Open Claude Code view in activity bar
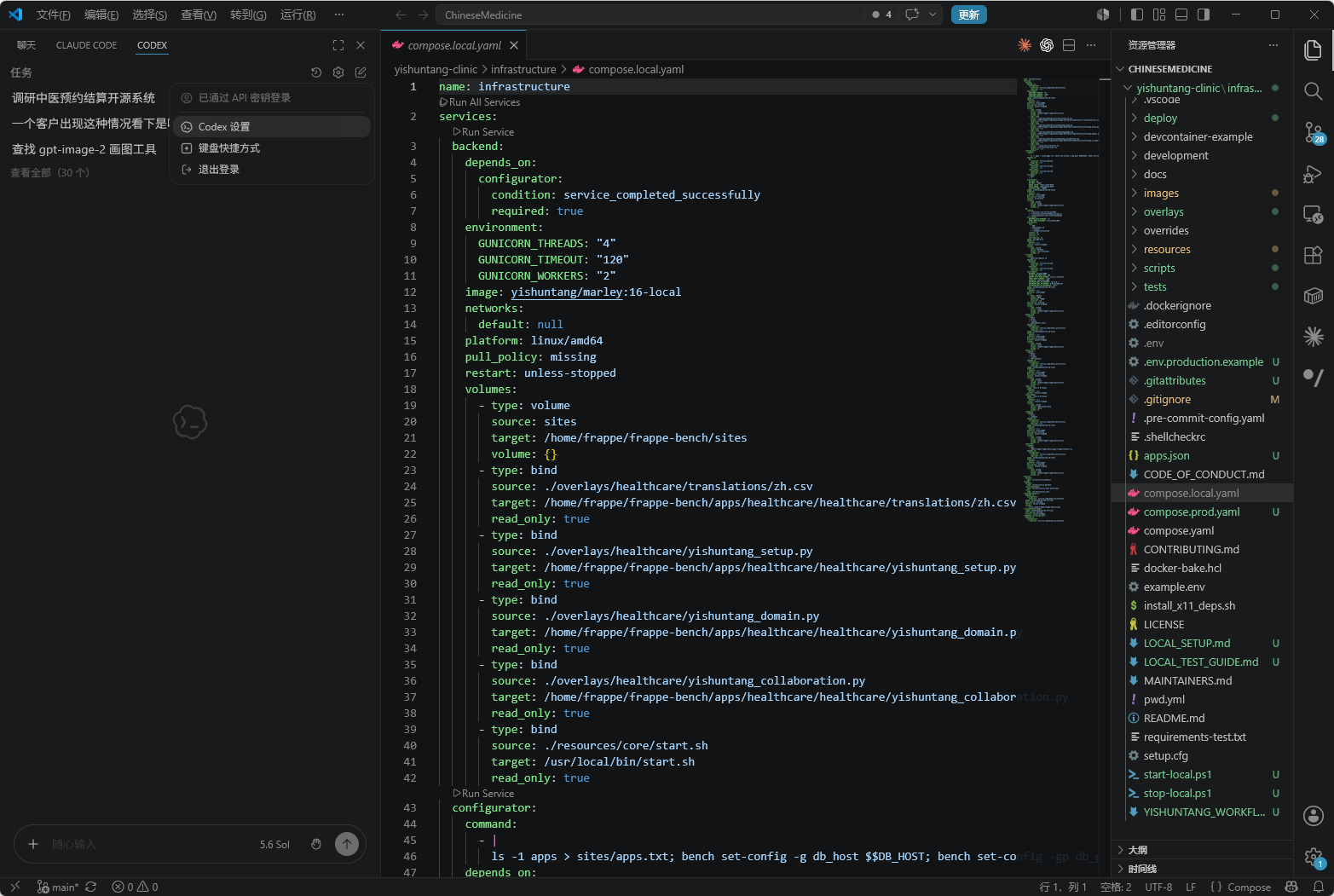The height and width of the screenshot is (896, 1334). click(x=1314, y=337)
